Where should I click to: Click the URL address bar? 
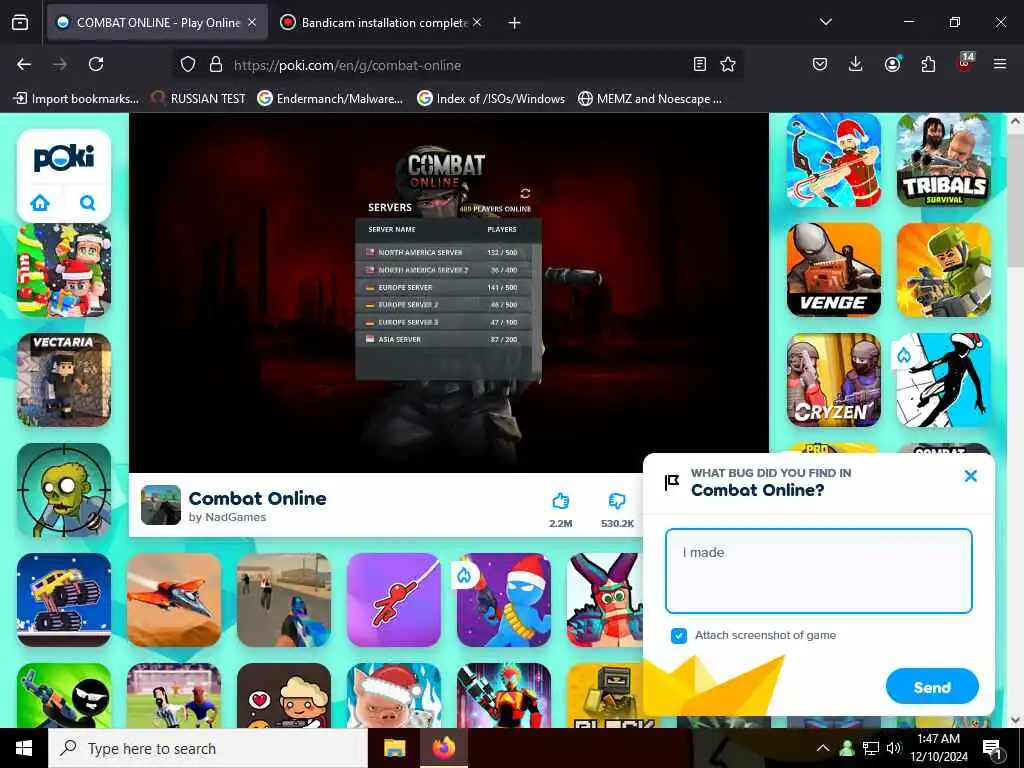coord(457,65)
